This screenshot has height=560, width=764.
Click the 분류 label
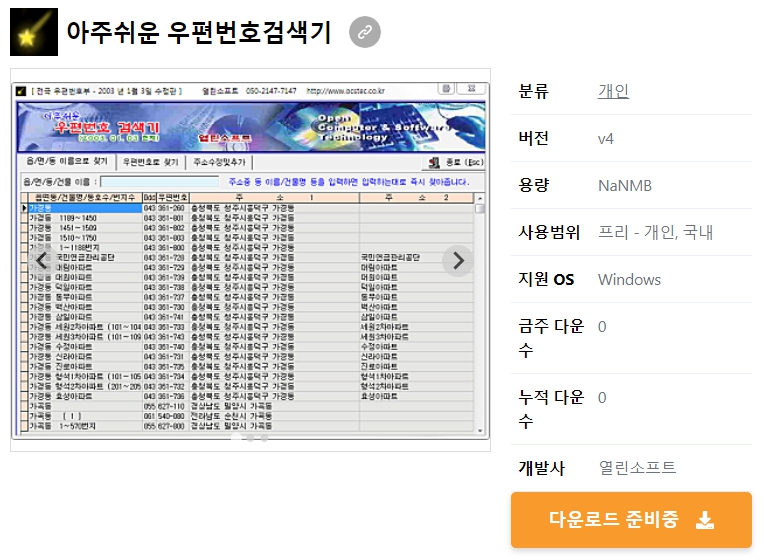(x=534, y=91)
